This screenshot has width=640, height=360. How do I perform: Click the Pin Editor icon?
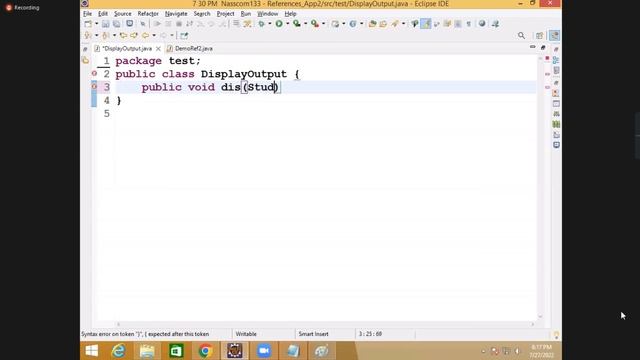point(184,36)
